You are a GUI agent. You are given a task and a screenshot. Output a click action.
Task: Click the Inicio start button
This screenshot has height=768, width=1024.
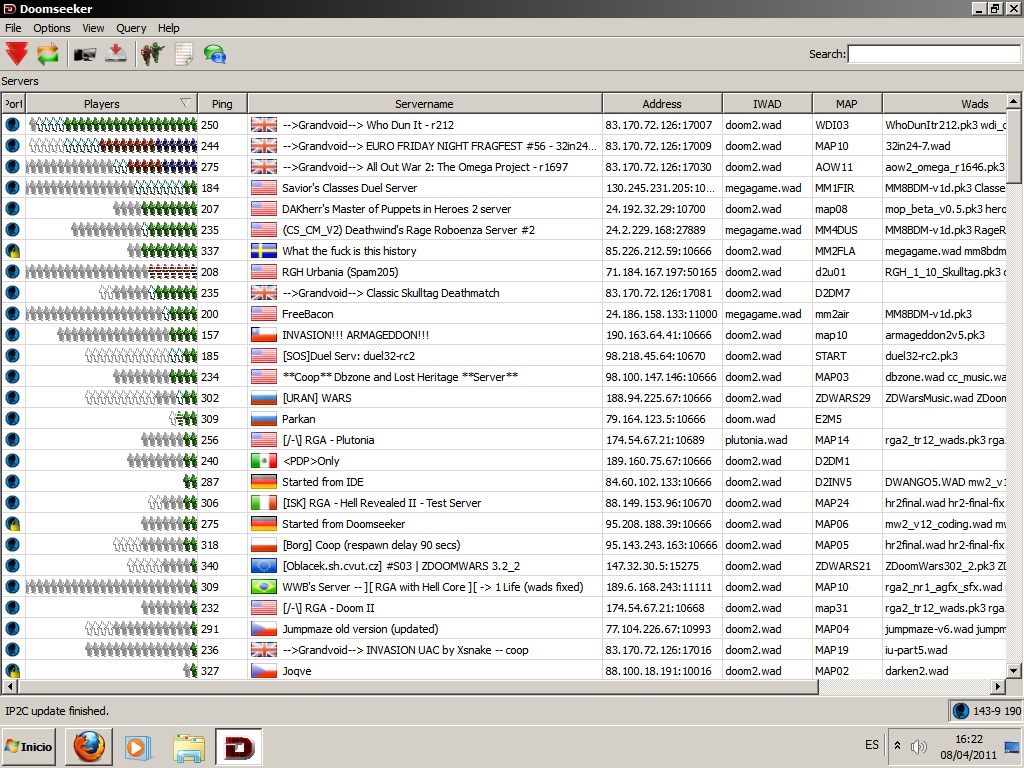(29, 746)
